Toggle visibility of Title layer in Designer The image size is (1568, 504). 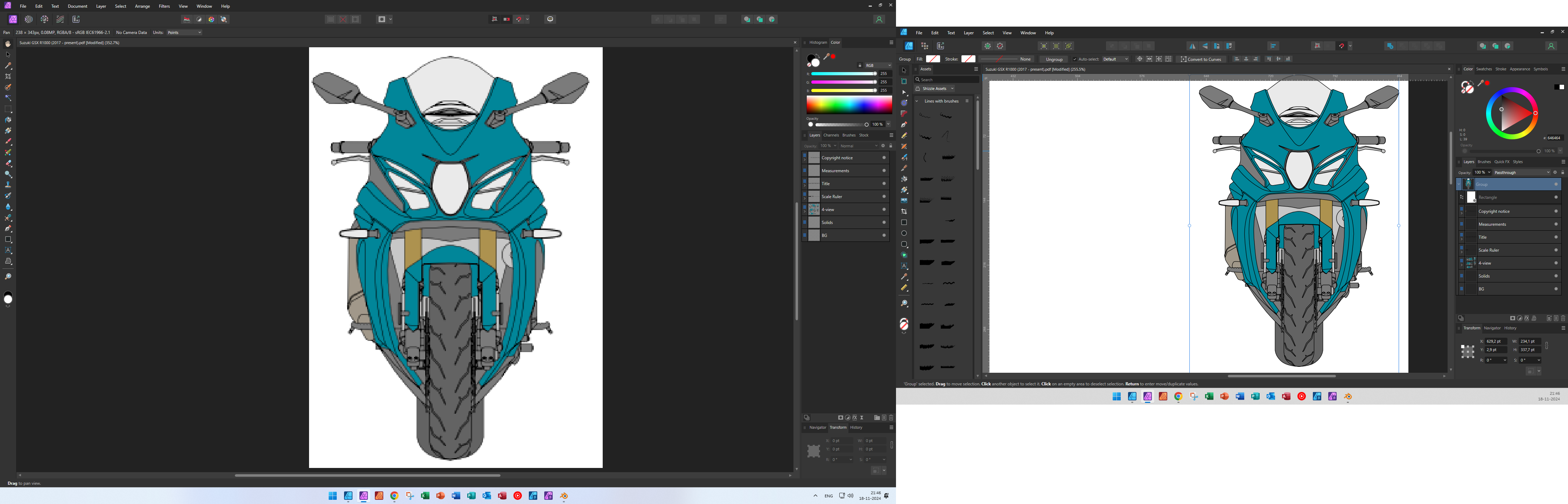pyautogui.click(x=1556, y=237)
